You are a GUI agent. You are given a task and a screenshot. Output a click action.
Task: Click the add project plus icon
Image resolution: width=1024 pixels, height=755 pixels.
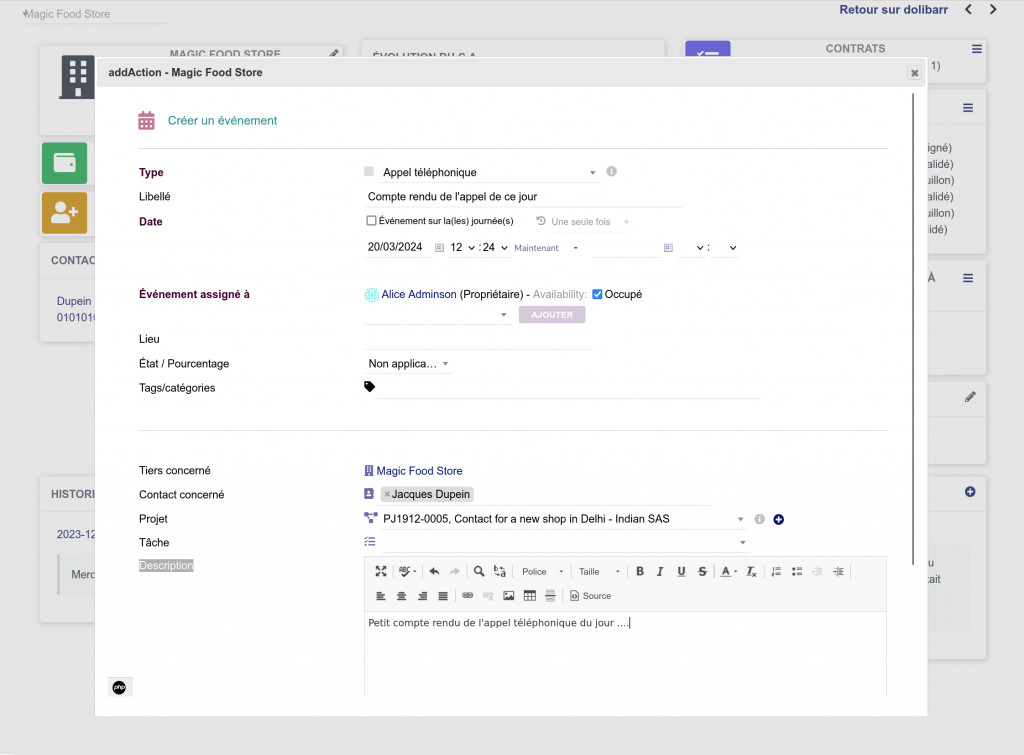coord(779,519)
